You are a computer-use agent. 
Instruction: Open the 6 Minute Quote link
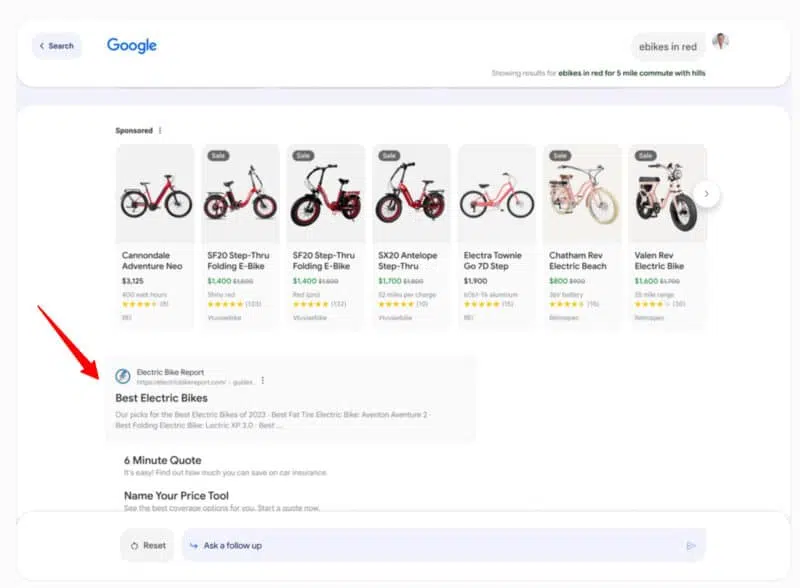coord(162,460)
